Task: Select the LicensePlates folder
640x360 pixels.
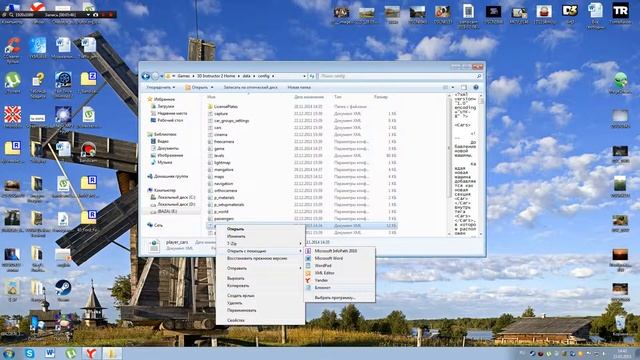Action: pos(226,107)
